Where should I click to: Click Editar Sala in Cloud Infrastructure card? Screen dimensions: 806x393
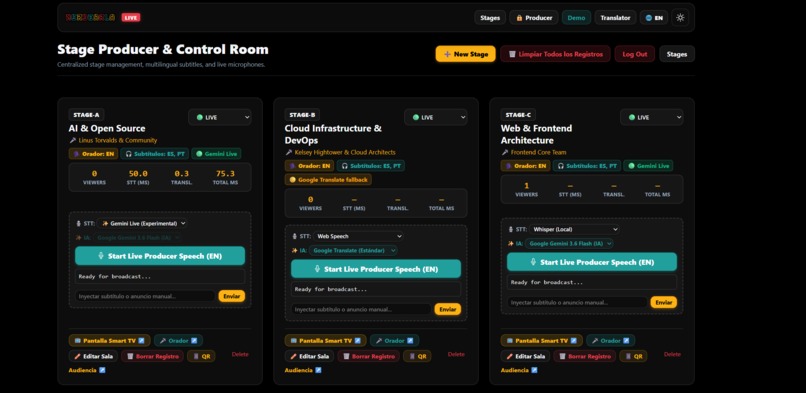click(309, 356)
